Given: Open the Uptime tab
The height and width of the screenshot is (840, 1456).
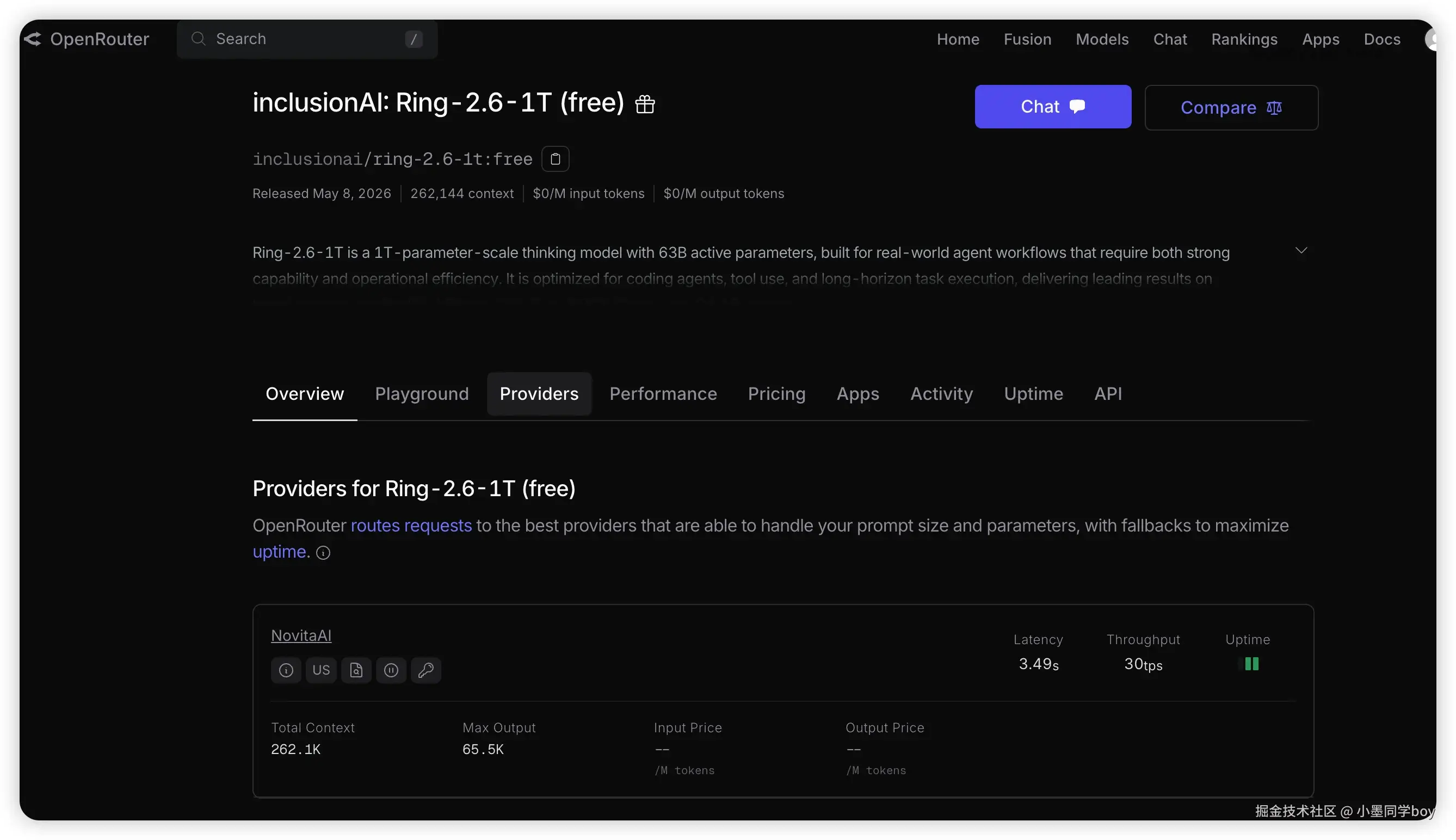Looking at the screenshot, I should [1033, 394].
